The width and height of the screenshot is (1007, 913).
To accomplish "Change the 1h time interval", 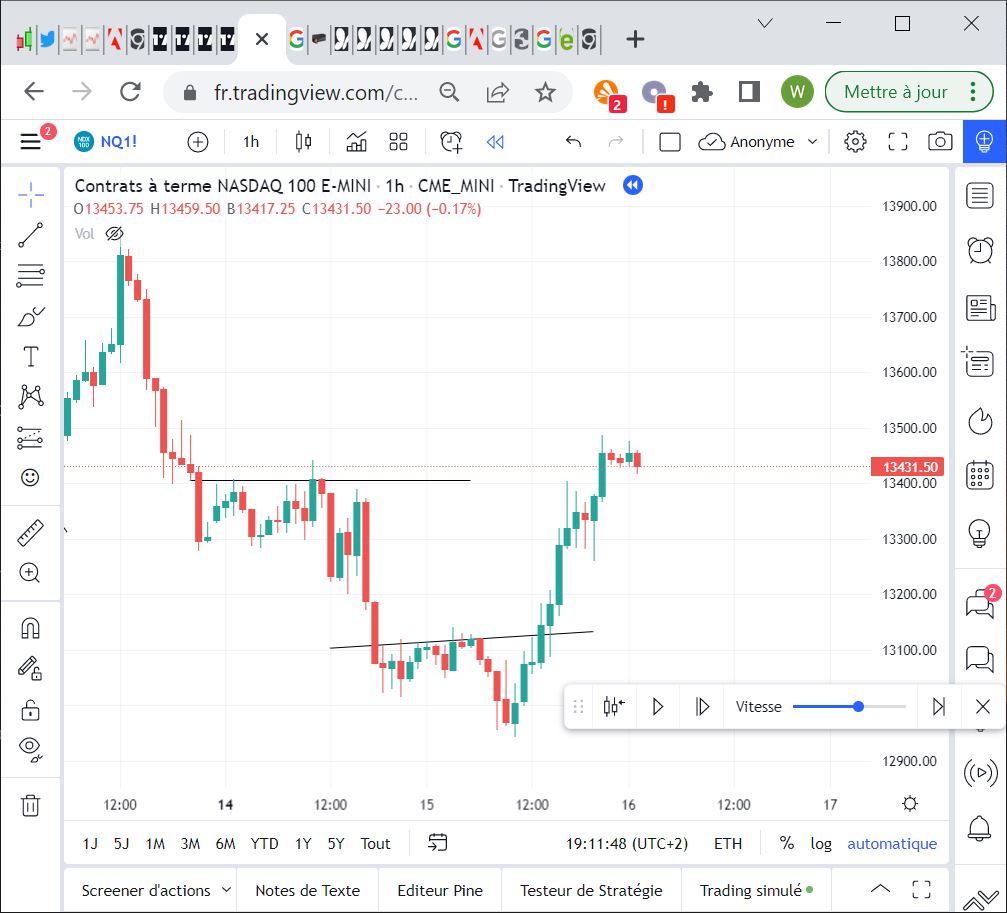I will pos(251,141).
